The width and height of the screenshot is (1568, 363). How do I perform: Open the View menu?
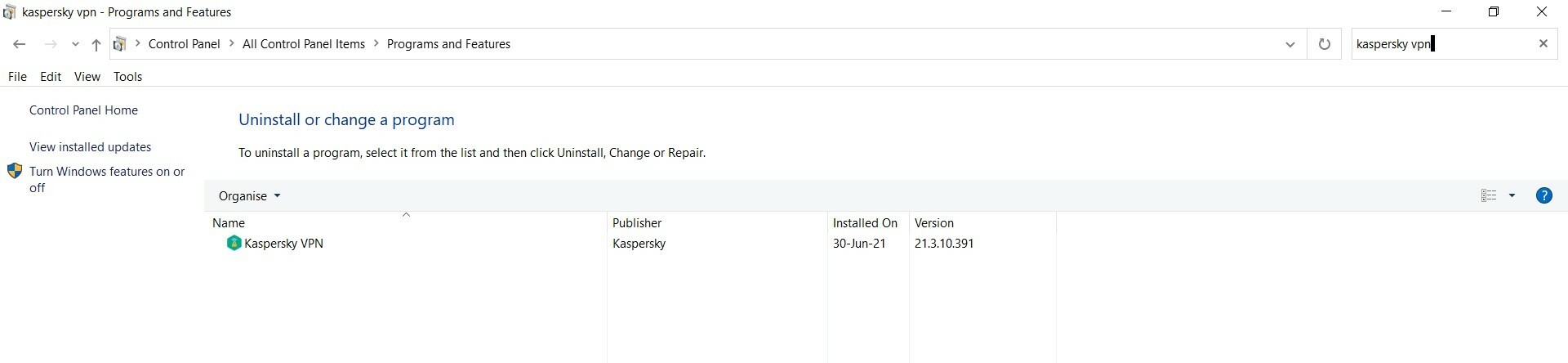coord(87,76)
